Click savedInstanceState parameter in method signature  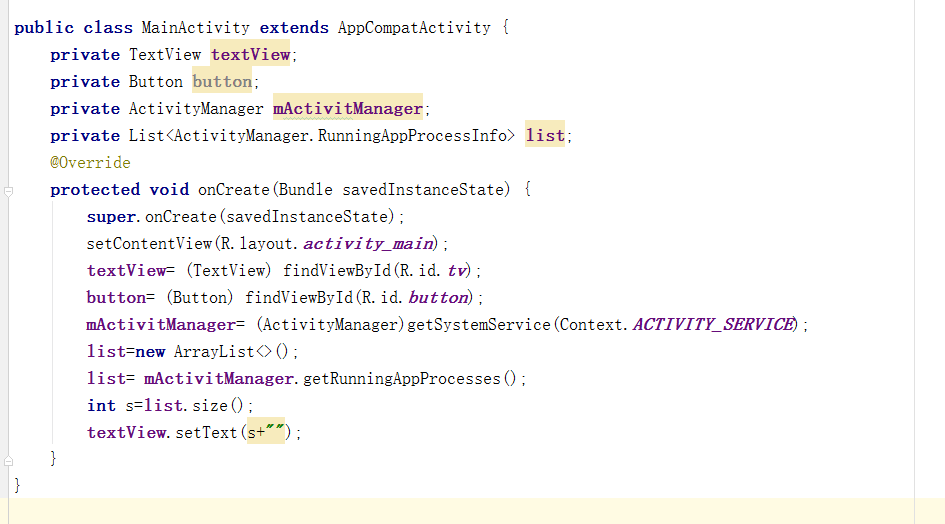tap(422, 190)
